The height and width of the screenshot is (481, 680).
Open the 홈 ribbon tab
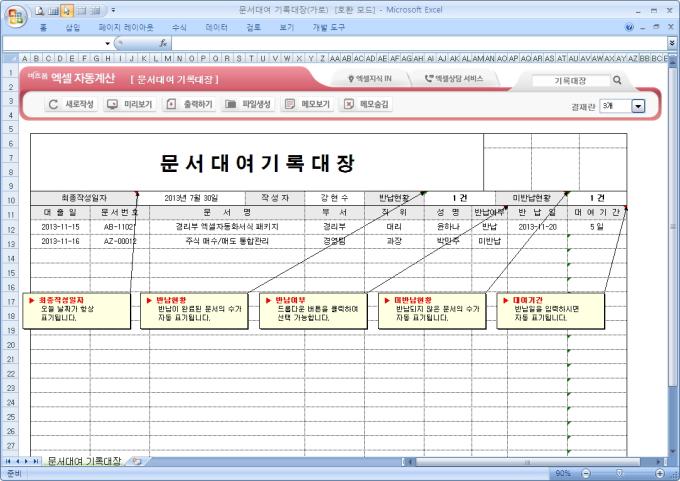point(43,28)
